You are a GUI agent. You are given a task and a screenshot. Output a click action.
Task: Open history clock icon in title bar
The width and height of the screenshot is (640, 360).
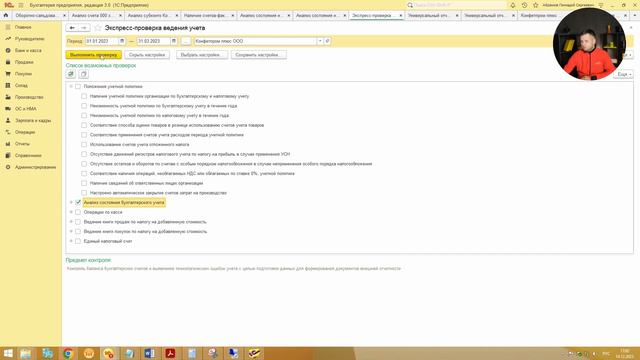click(524, 5)
